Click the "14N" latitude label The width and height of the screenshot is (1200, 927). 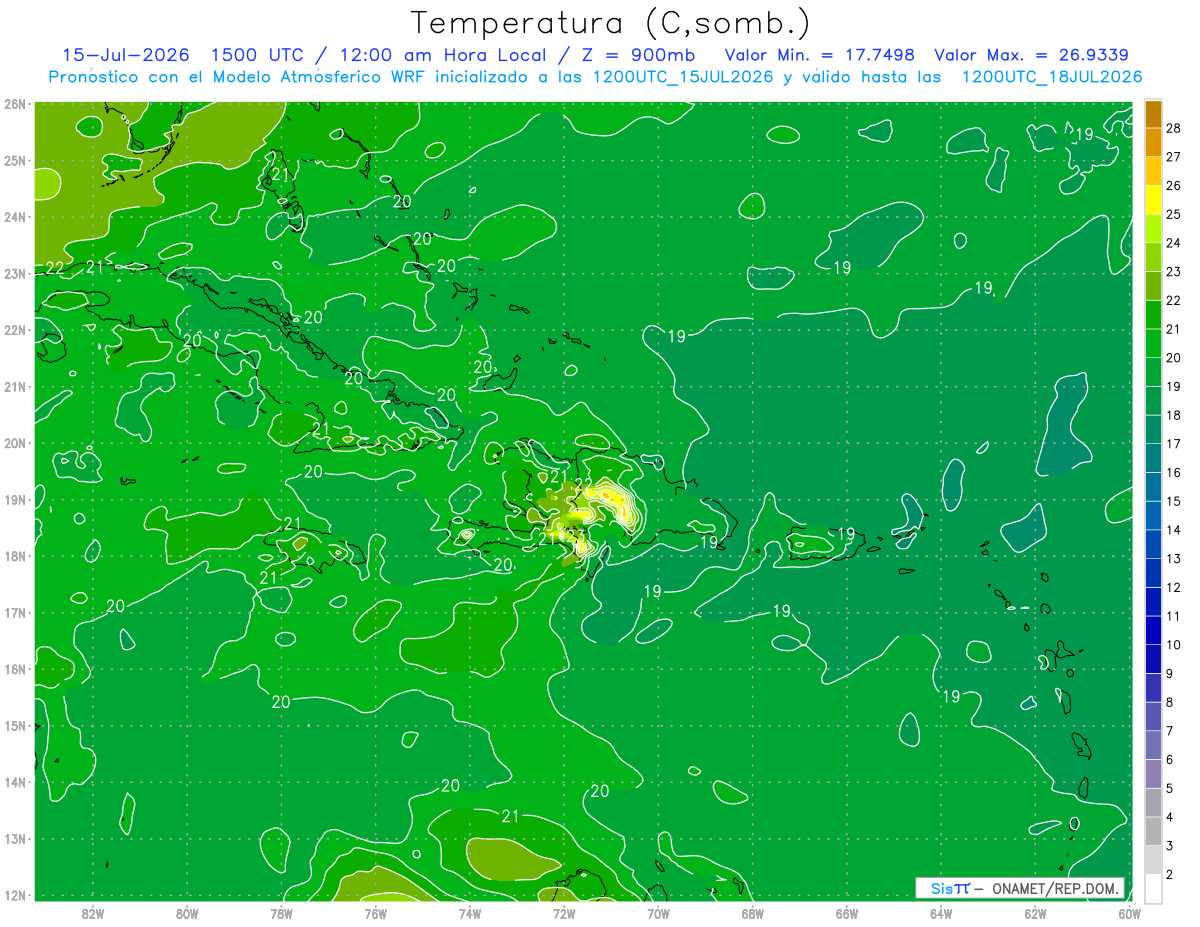15,782
